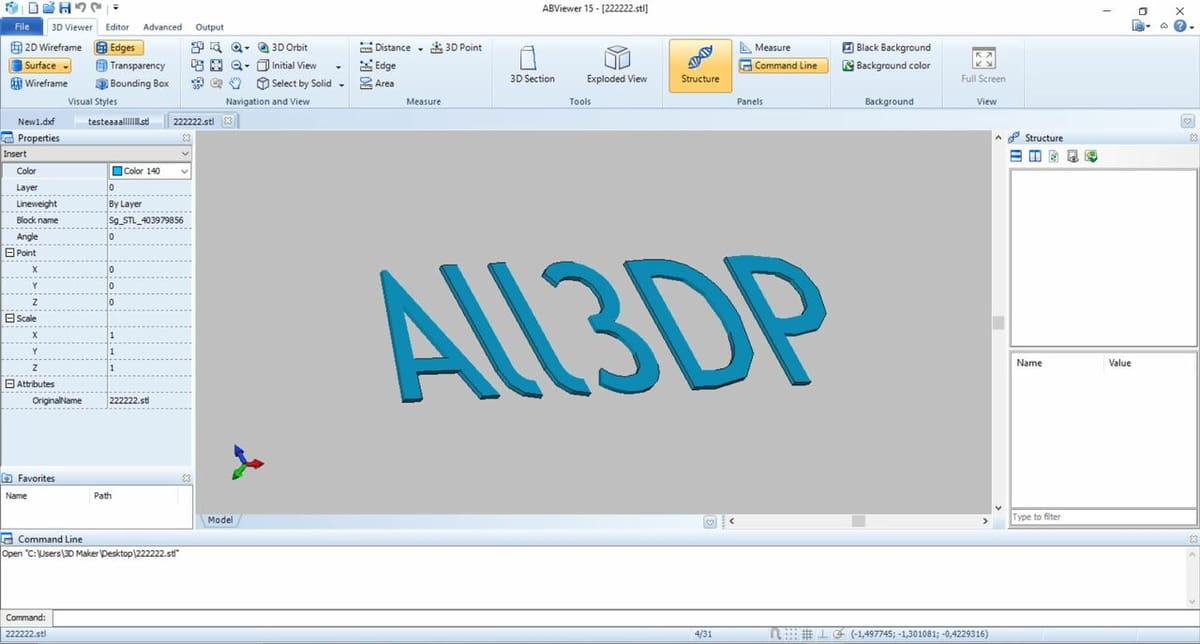This screenshot has width=1200, height=644.
Task: Click the Fit to Window icon
Action: pyautogui.click(x=215, y=65)
